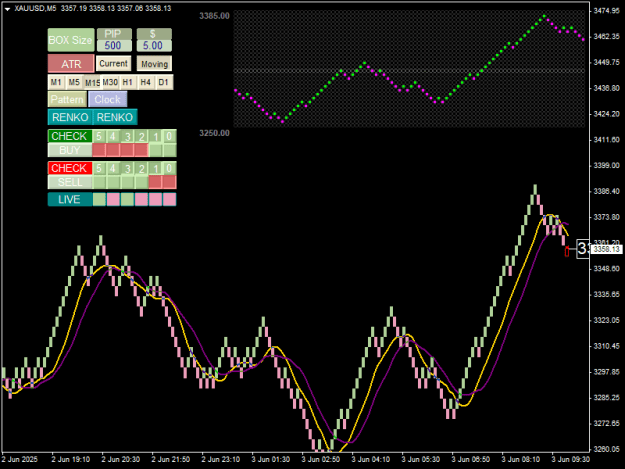Click the green LIVE cell directly beside the LIVE button
This screenshot has width=625, height=469.
[99, 199]
